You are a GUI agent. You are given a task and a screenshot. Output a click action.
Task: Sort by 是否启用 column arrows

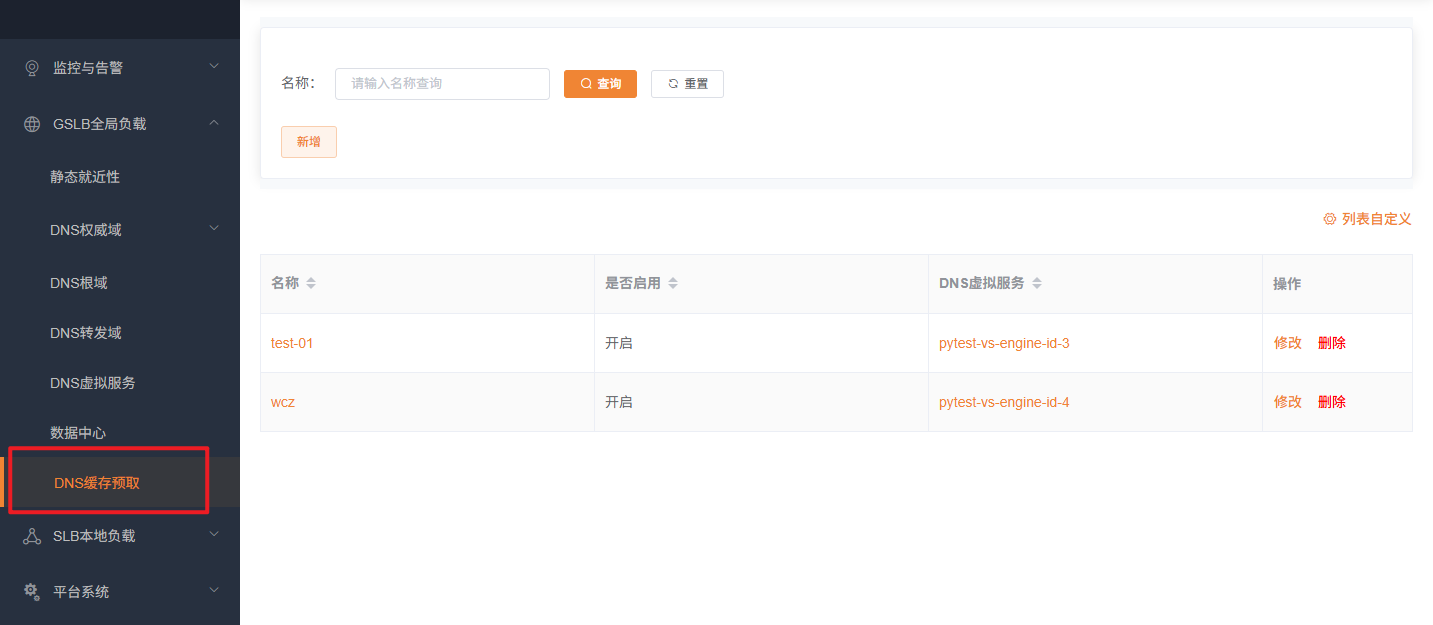(673, 284)
